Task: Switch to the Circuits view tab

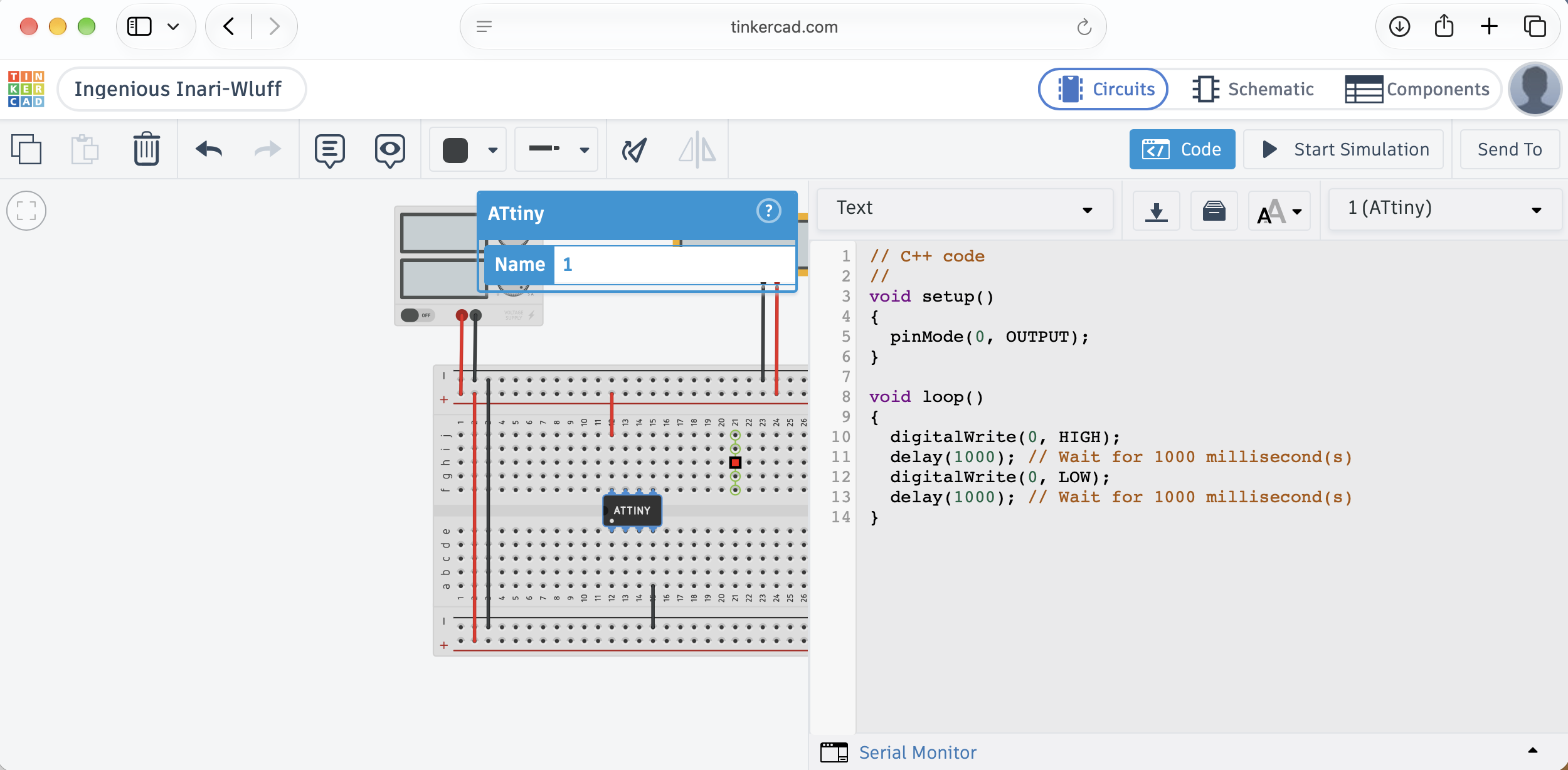Action: (1104, 89)
